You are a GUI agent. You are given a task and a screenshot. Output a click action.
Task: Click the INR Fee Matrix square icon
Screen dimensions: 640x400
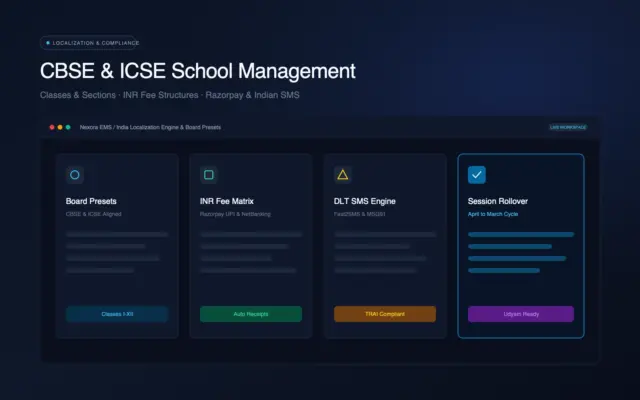click(209, 175)
